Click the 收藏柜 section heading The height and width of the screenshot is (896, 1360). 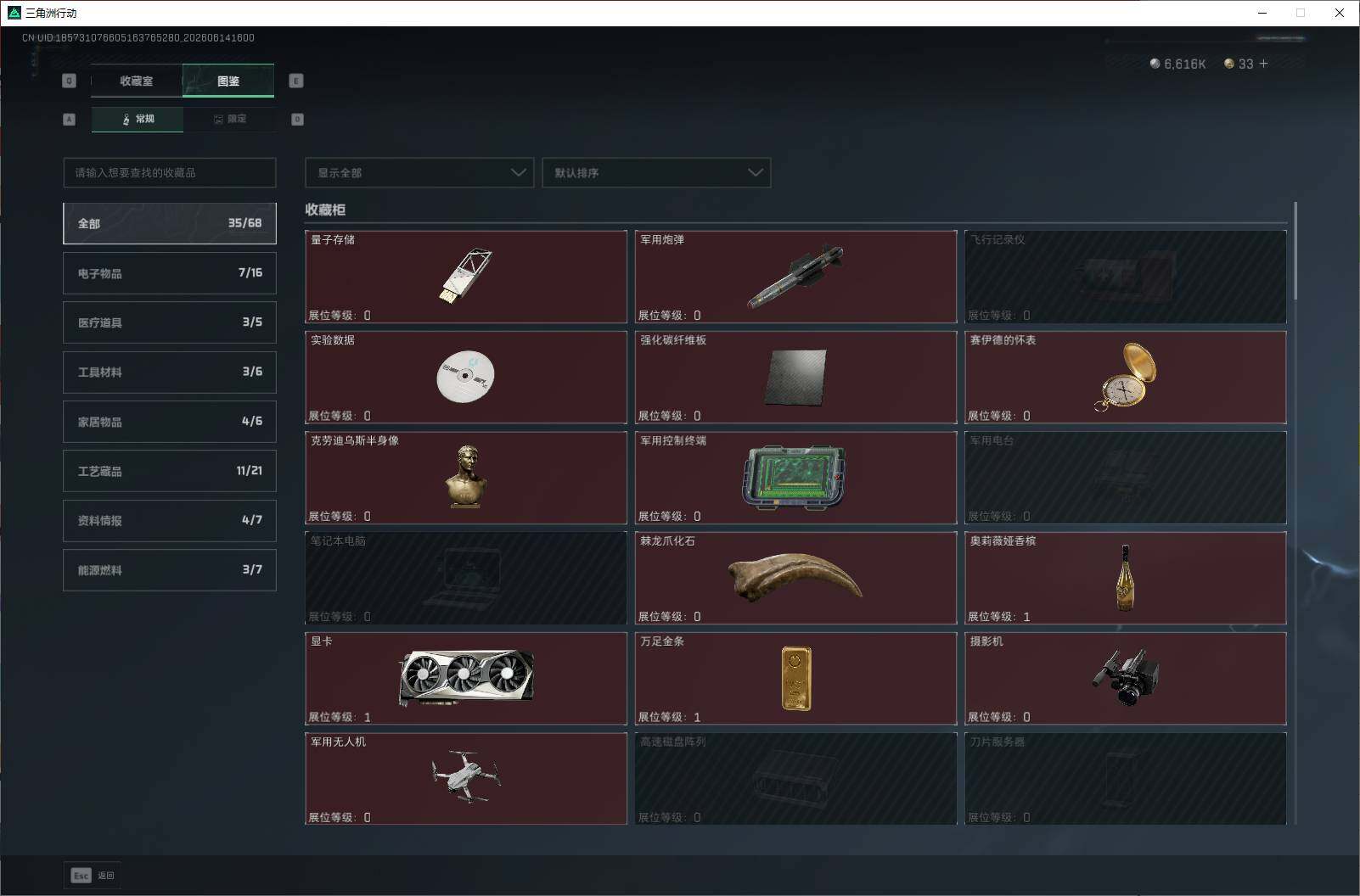(325, 210)
